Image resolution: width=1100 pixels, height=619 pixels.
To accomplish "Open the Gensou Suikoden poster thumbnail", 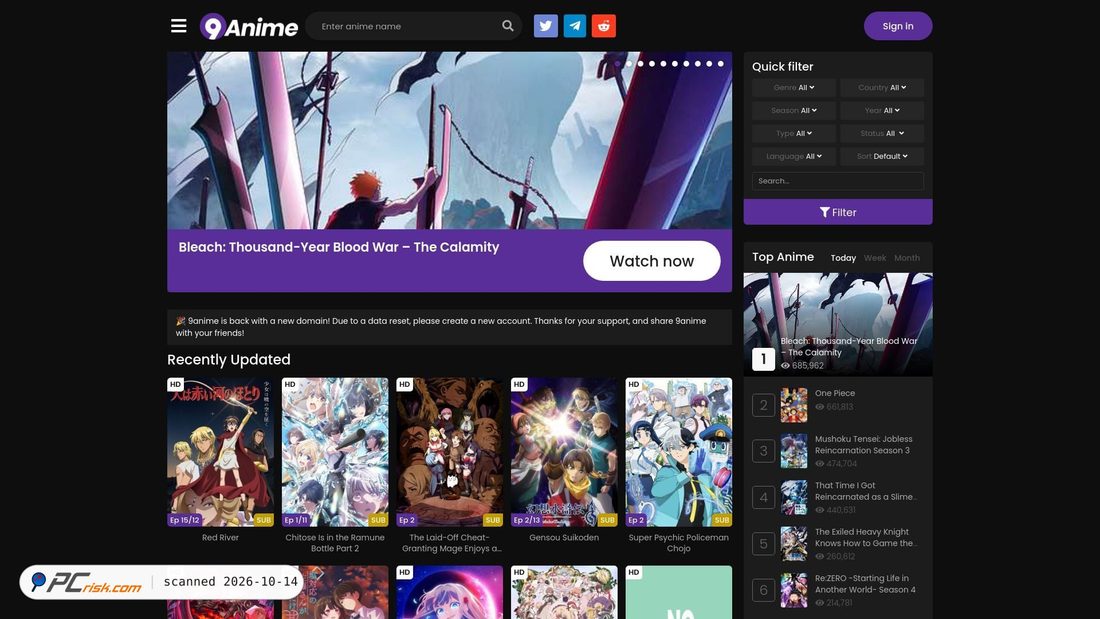I will pos(564,452).
